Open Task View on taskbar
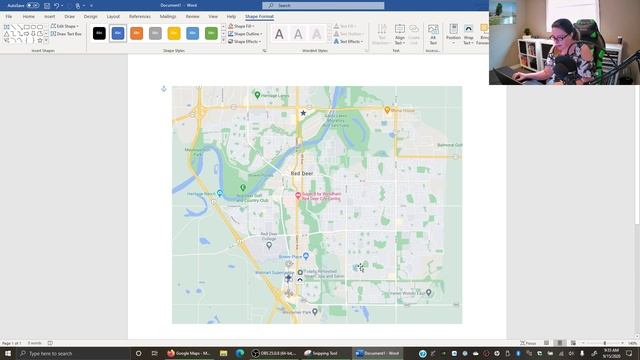This screenshot has height=360, width=640. tap(154, 353)
